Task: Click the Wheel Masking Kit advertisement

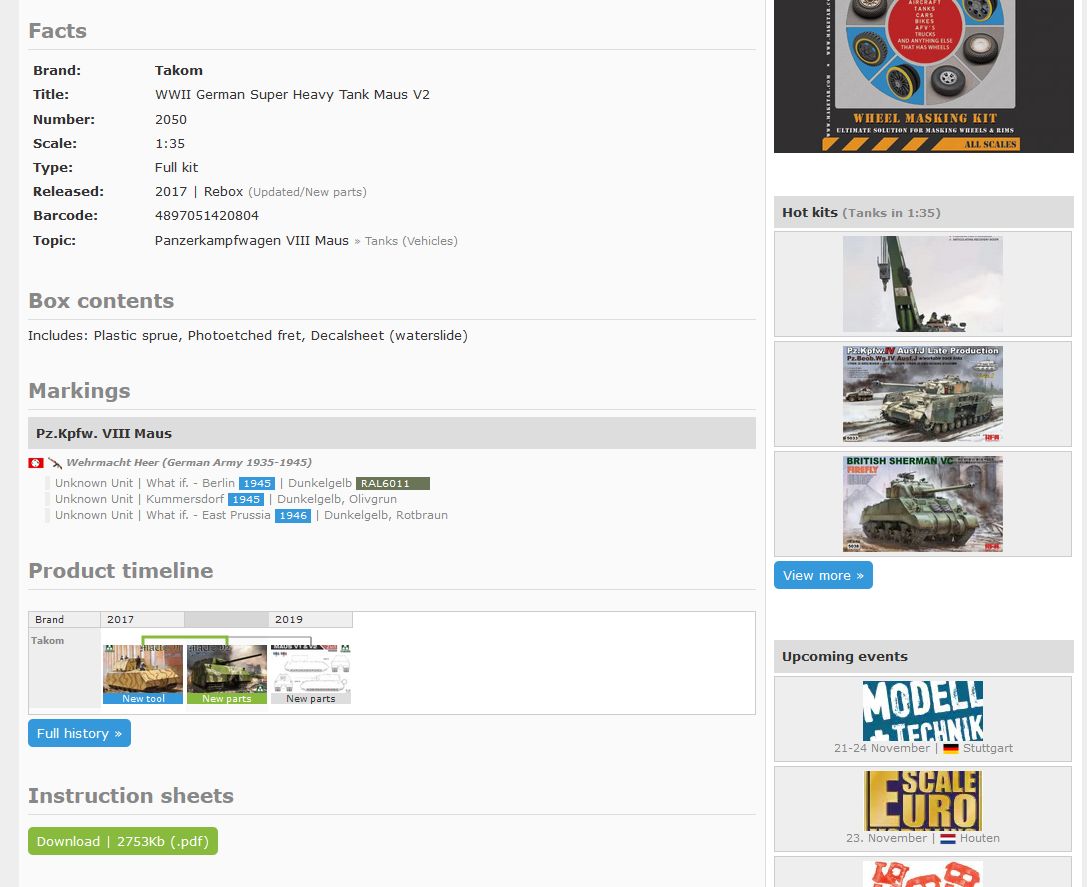Action: coord(923,75)
